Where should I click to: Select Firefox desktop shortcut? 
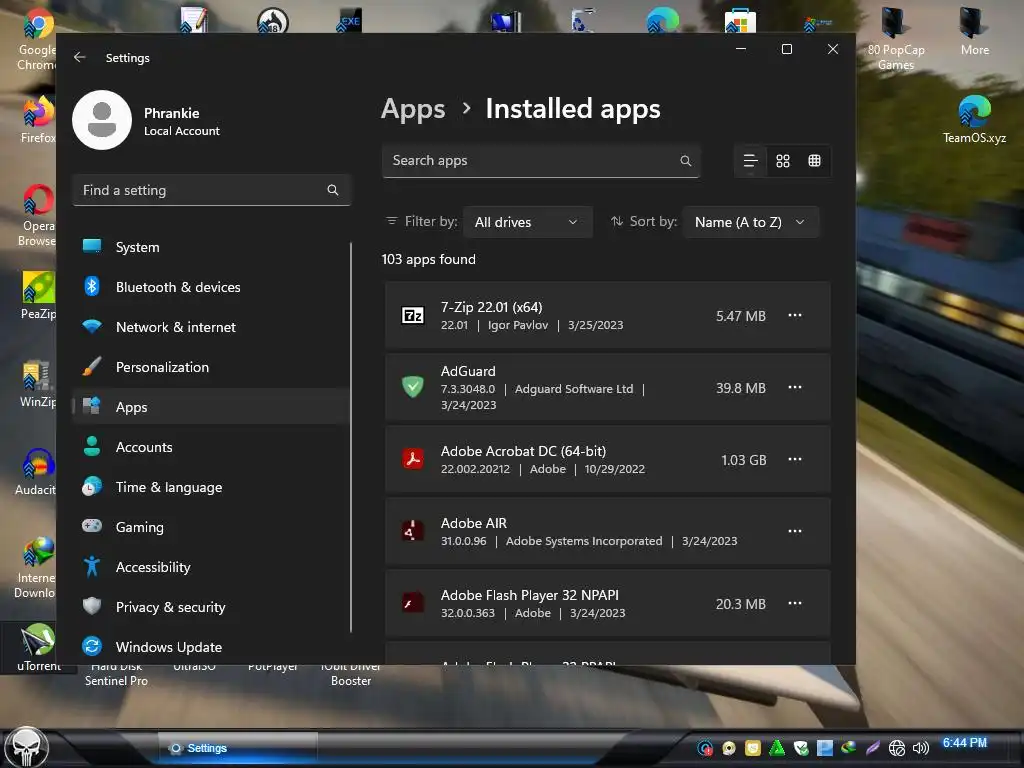[37, 120]
